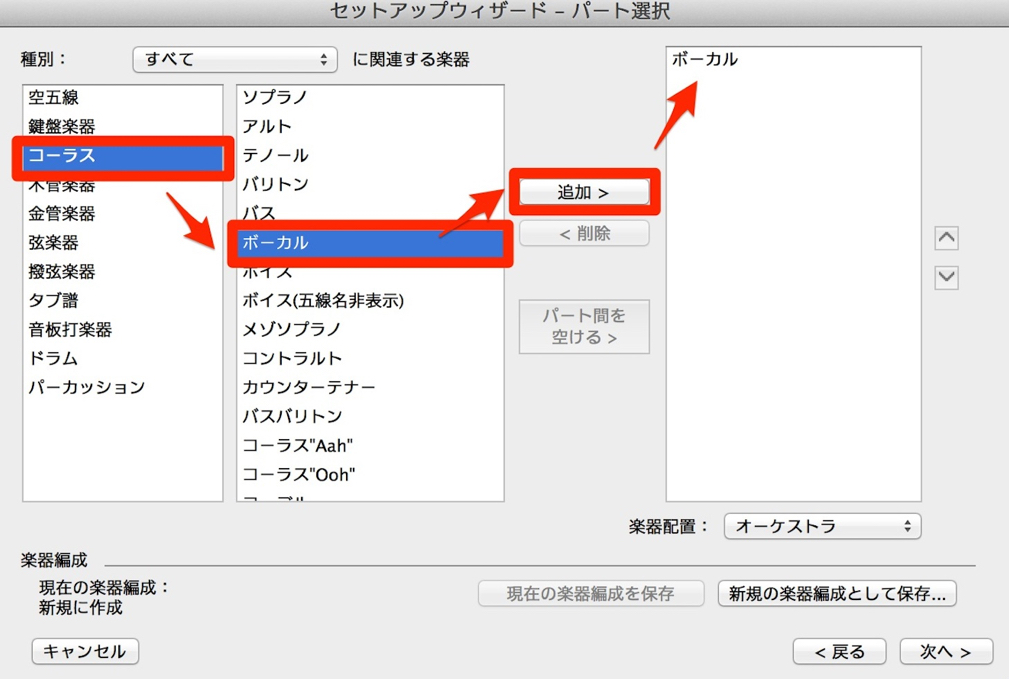Select テノール in instrument list

tap(370, 156)
